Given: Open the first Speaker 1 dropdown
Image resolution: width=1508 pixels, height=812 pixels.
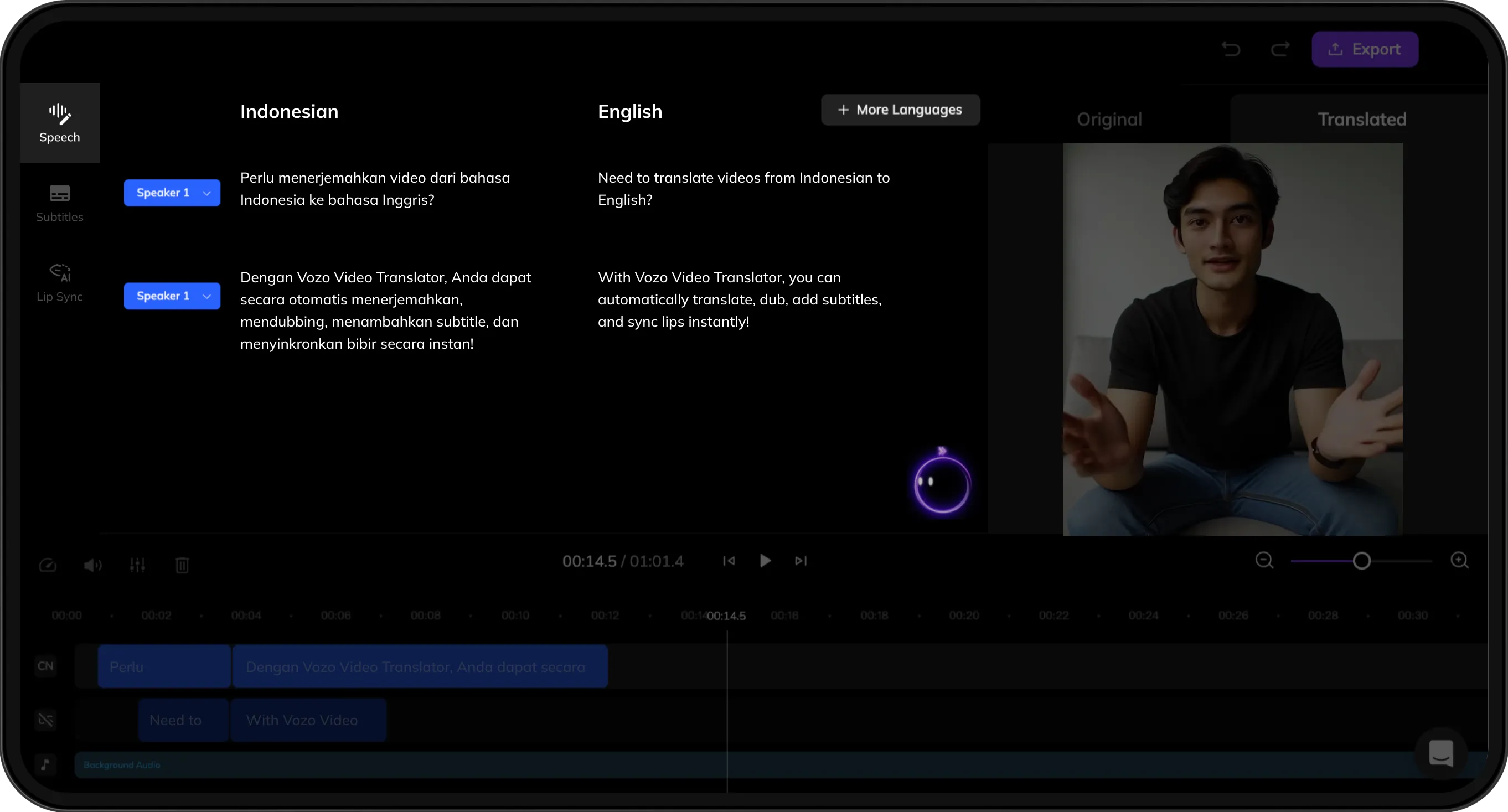Looking at the screenshot, I should 172,193.
